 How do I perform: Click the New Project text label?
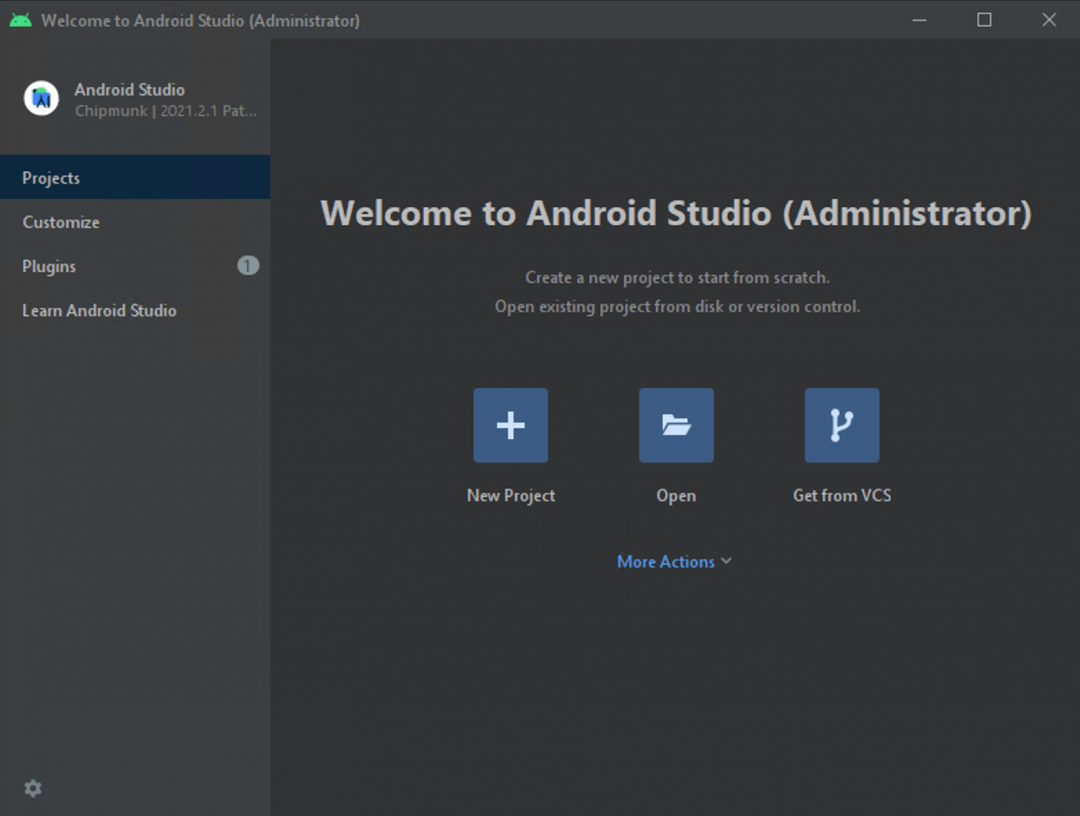(x=510, y=495)
